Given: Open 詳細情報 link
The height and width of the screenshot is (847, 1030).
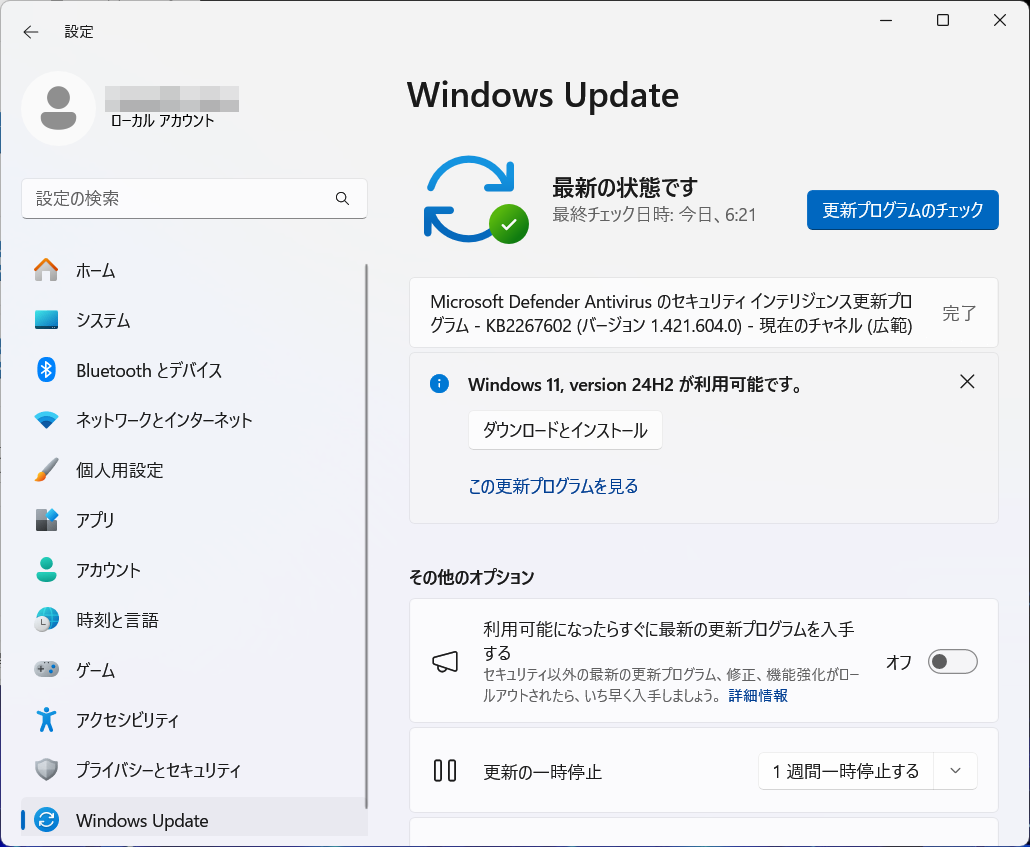Looking at the screenshot, I should [758, 696].
